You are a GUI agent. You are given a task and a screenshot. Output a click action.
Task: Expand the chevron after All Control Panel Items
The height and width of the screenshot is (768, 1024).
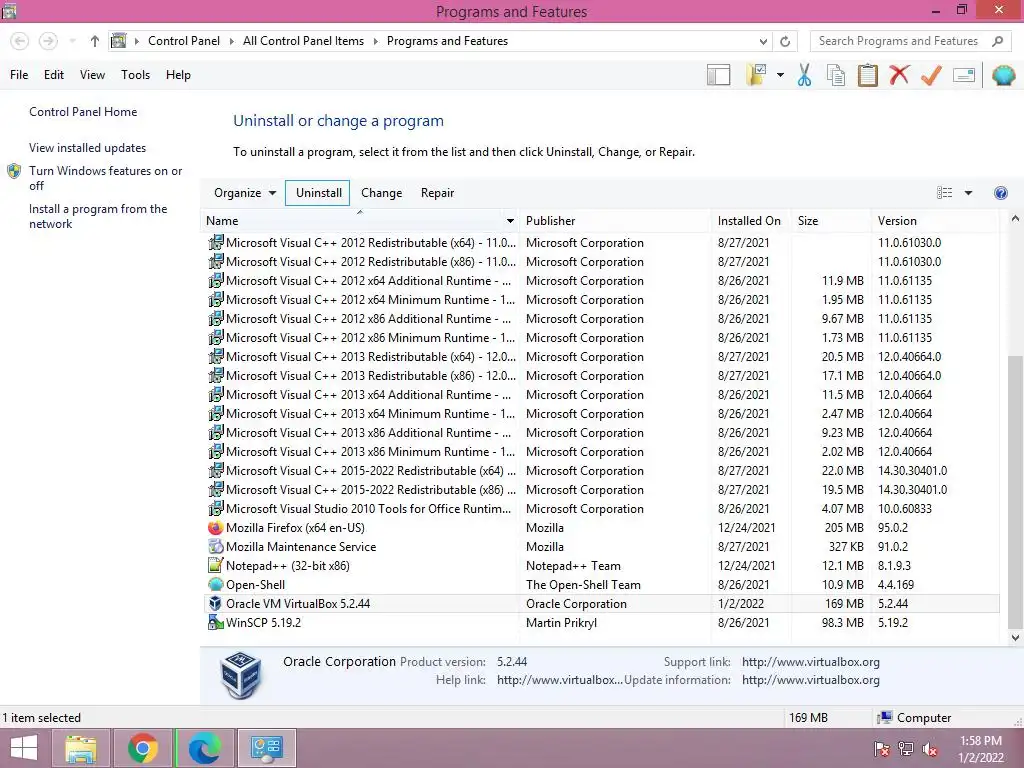tap(376, 41)
